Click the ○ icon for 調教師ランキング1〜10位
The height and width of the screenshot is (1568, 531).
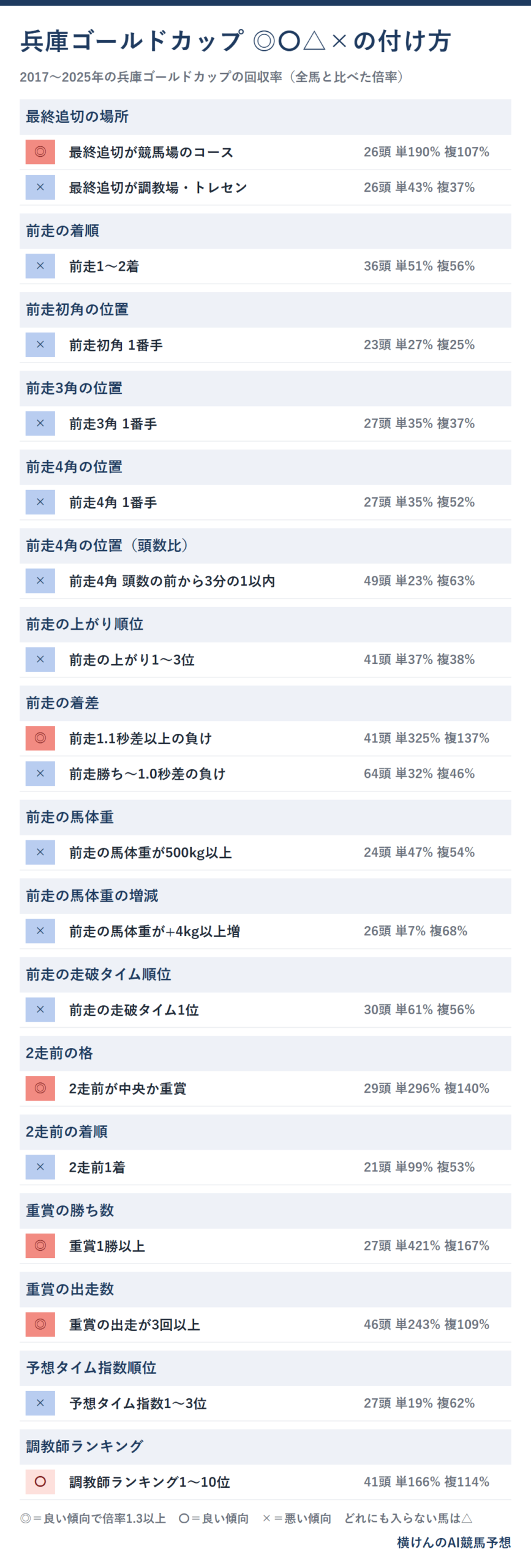pyautogui.click(x=40, y=1482)
